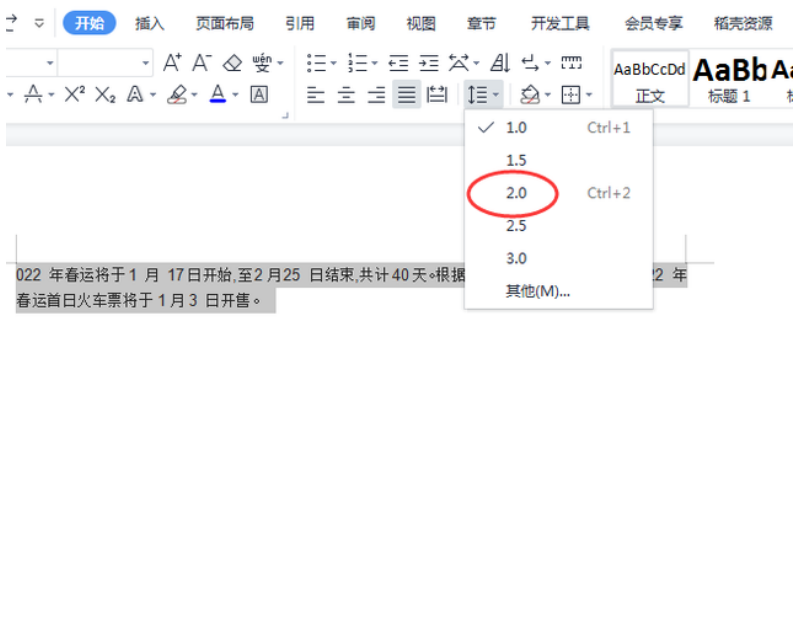The image size is (793, 635).
Task: Select the checked 1.0 line spacing option
Action: pyautogui.click(x=516, y=127)
